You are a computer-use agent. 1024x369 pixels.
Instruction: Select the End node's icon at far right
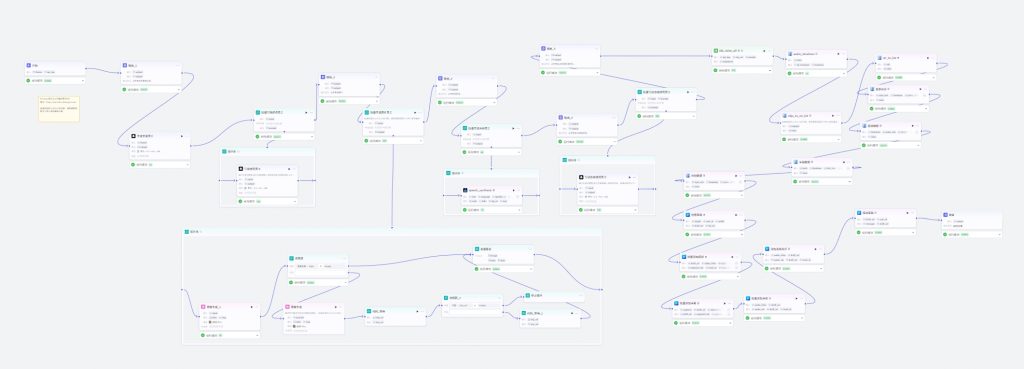[945, 215]
